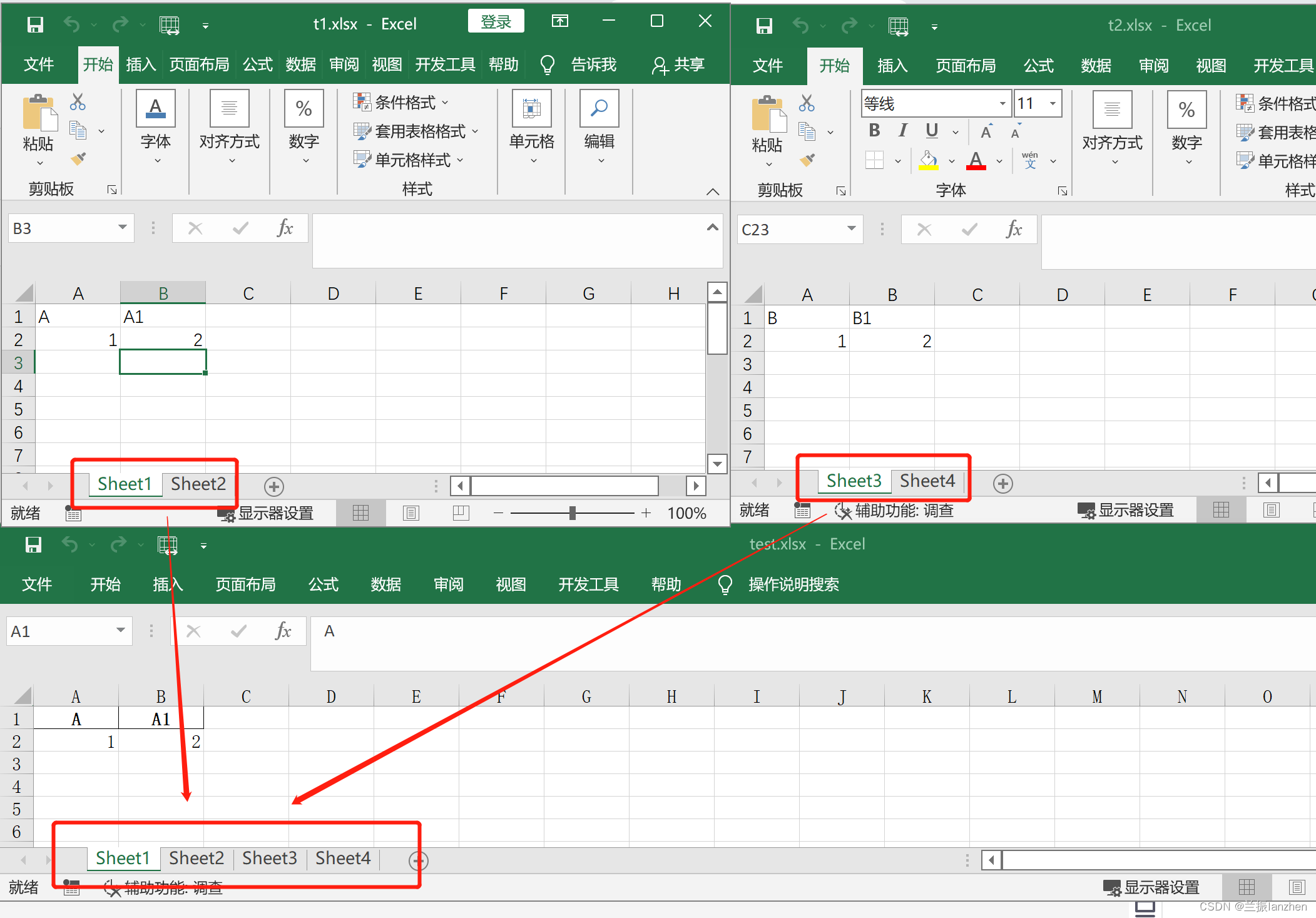1316x918 pixels.
Task: Select the Page Layout view icon in status bar
Action: (x=411, y=513)
